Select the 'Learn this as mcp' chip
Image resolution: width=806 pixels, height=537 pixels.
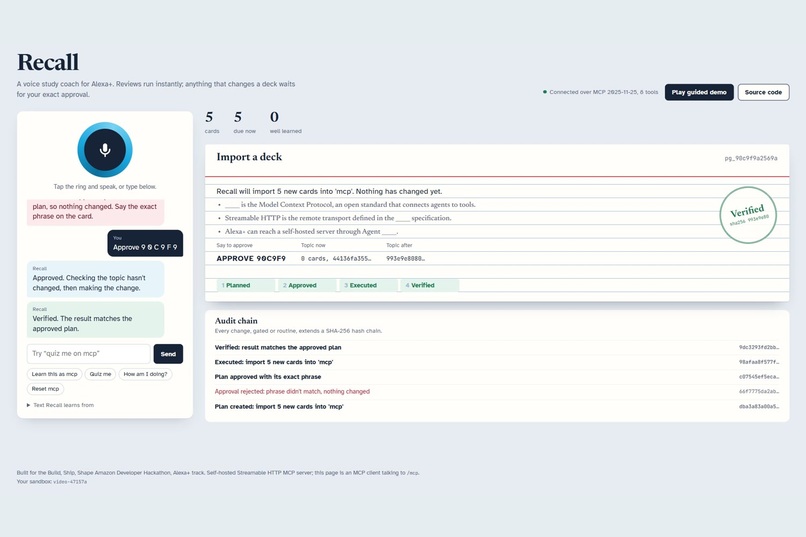[x=54, y=374]
